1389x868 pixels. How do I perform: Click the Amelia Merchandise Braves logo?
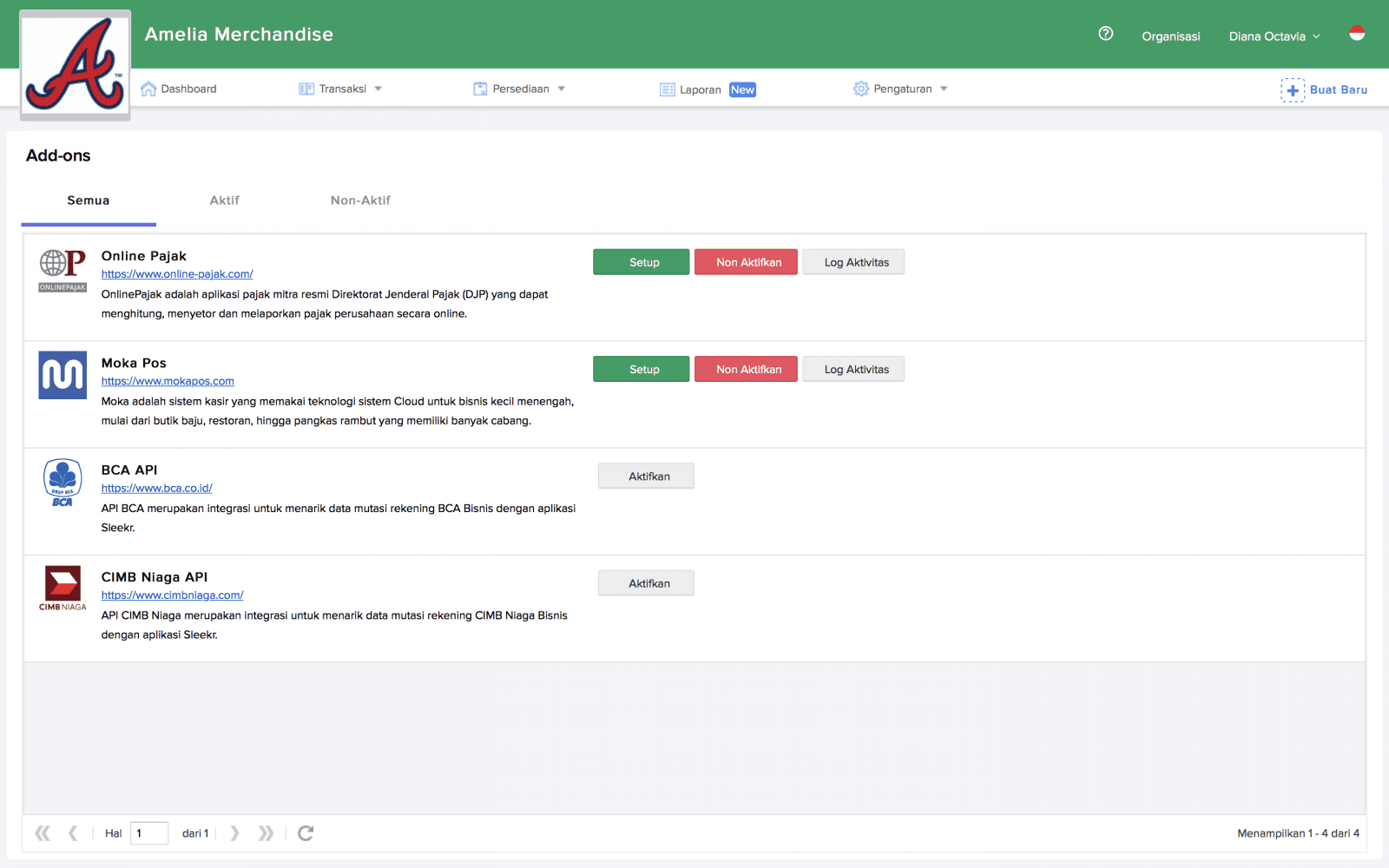tap(76, 65)
